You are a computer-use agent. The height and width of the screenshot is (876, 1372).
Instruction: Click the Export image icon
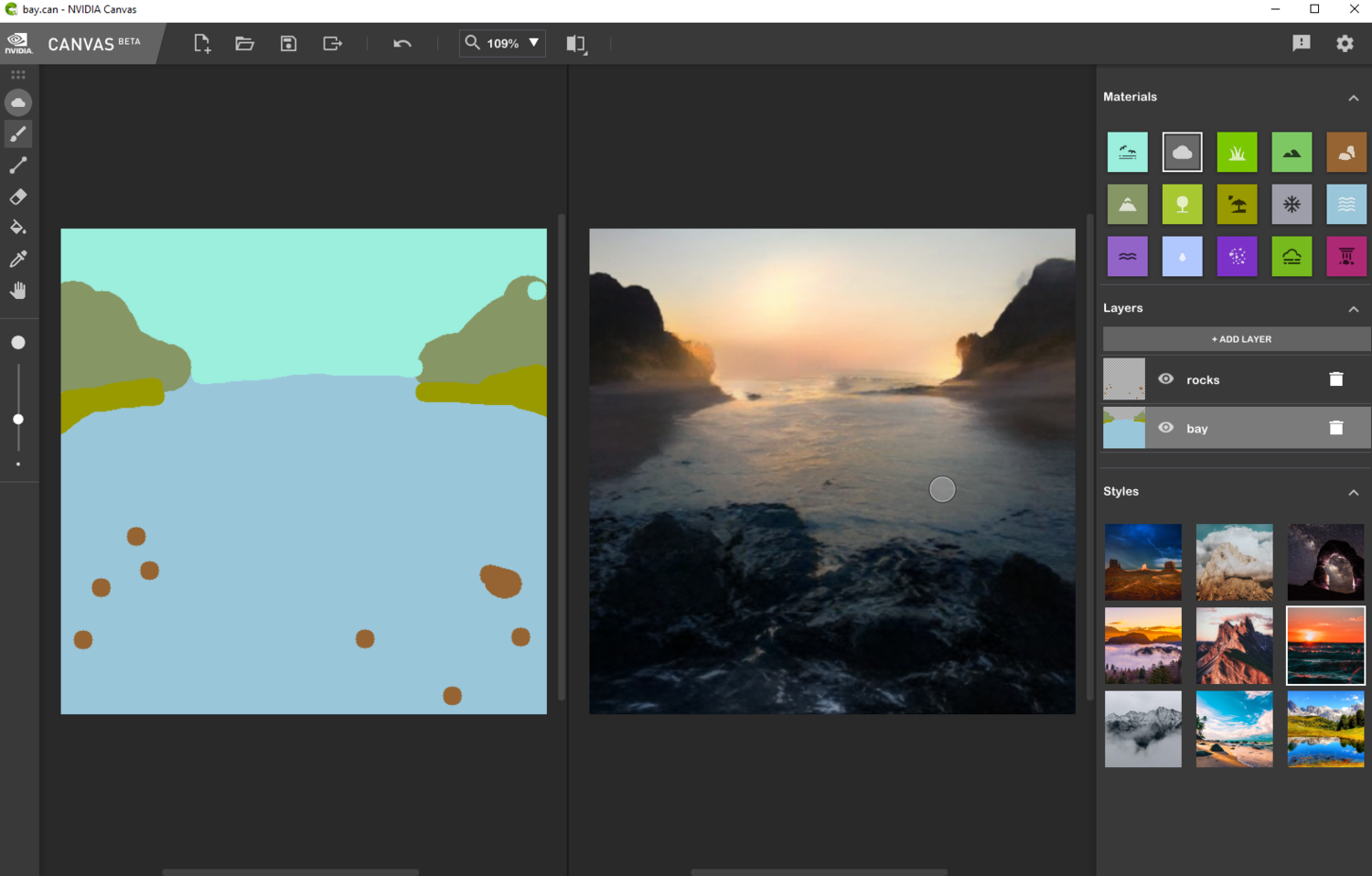click(332, 44)
